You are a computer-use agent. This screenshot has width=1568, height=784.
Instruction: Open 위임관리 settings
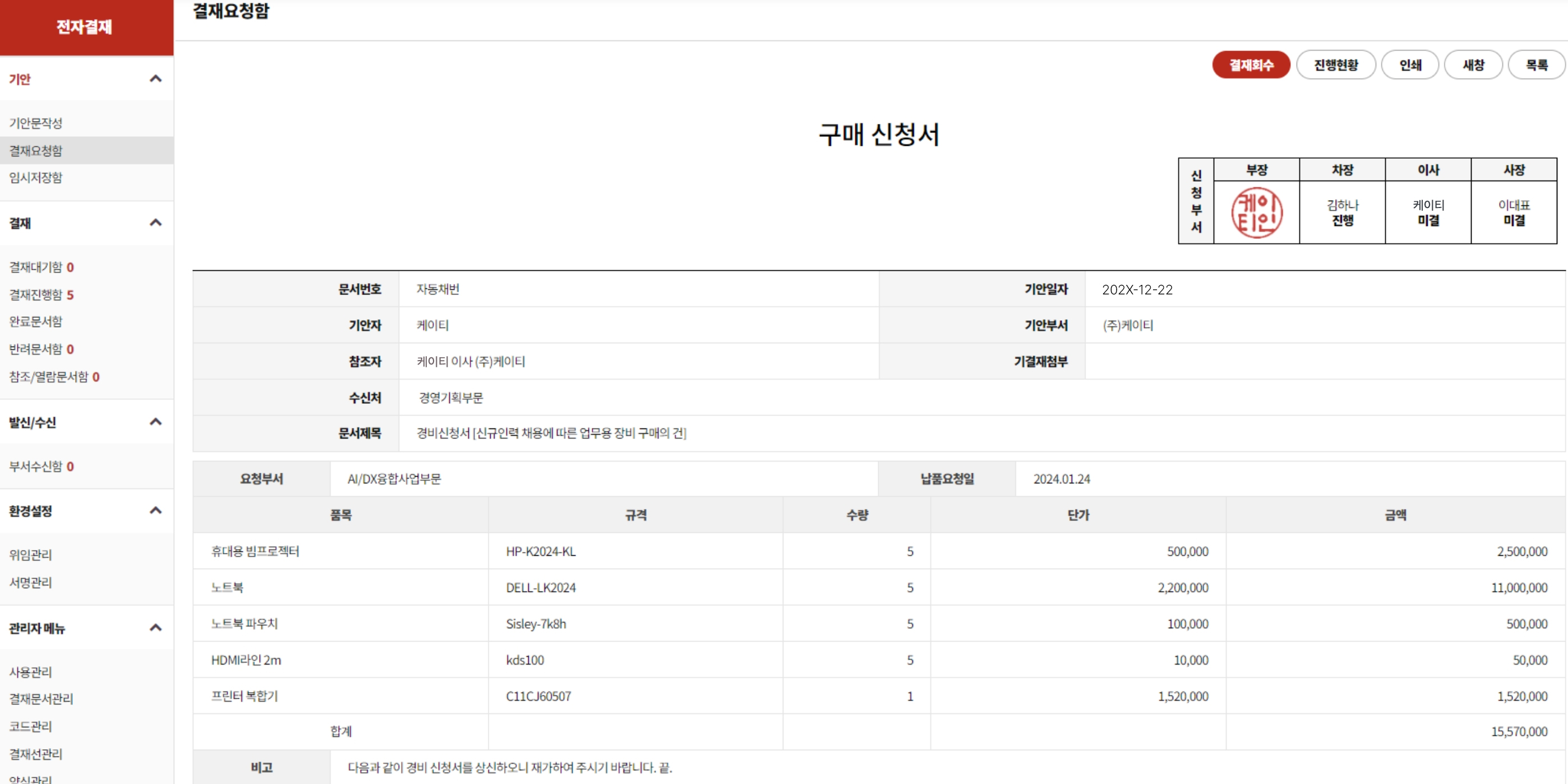point(30,555)
